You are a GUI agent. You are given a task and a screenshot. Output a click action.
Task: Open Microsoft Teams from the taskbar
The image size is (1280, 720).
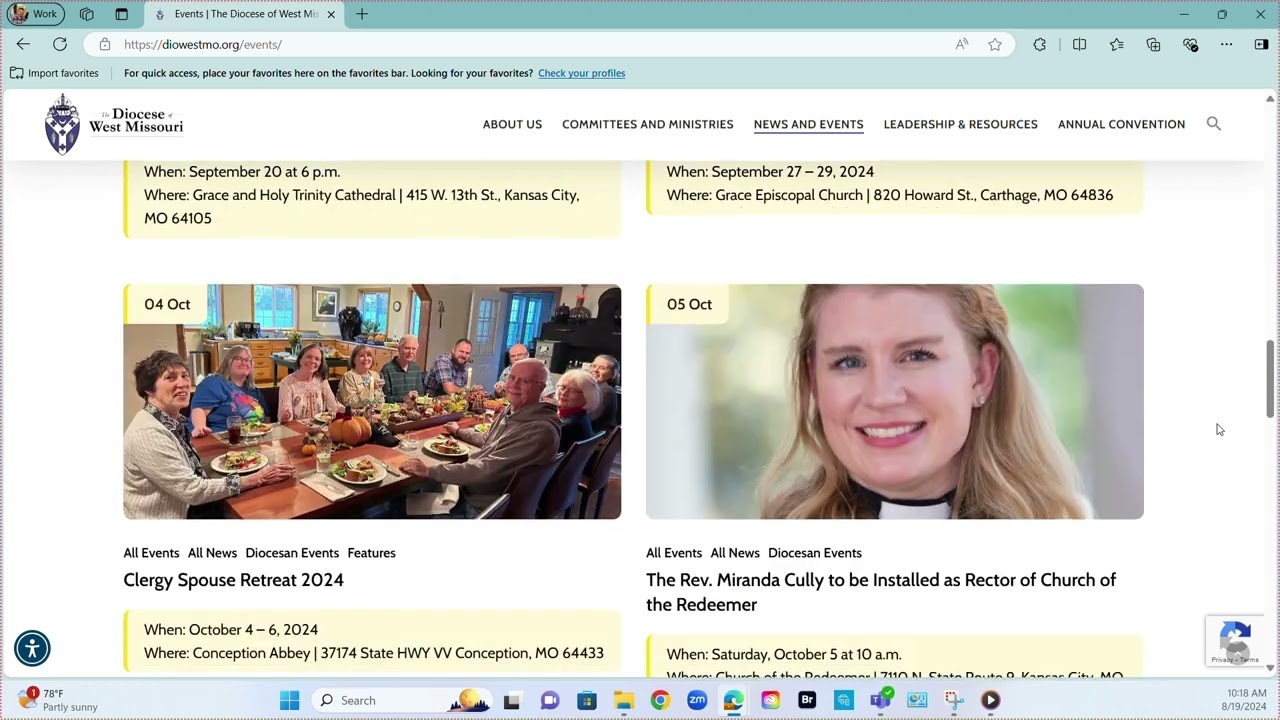tap(881, 700)
